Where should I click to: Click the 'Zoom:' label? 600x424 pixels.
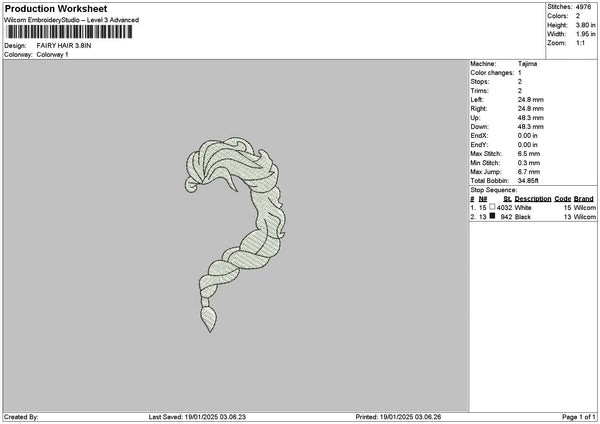click(557, 43)
